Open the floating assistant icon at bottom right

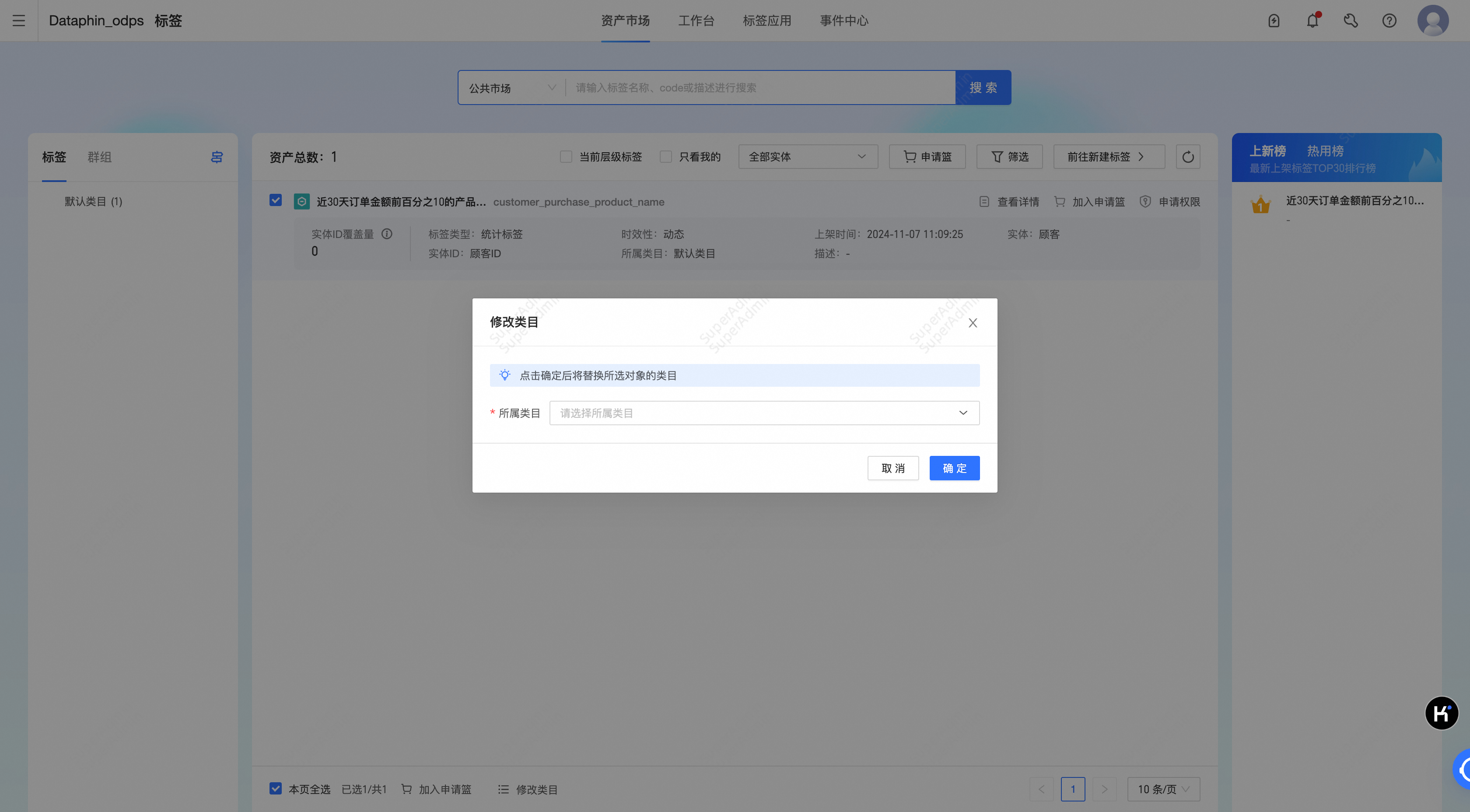coord(1442,713)
